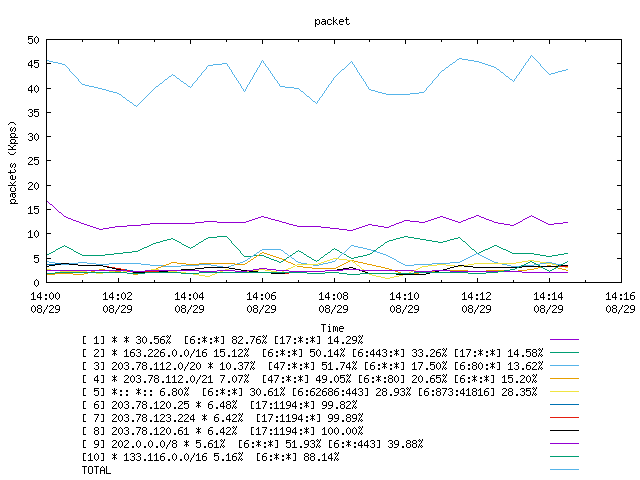Click the dark blue line sample for entry 6

pyautogui.click(x=564, y=405)
